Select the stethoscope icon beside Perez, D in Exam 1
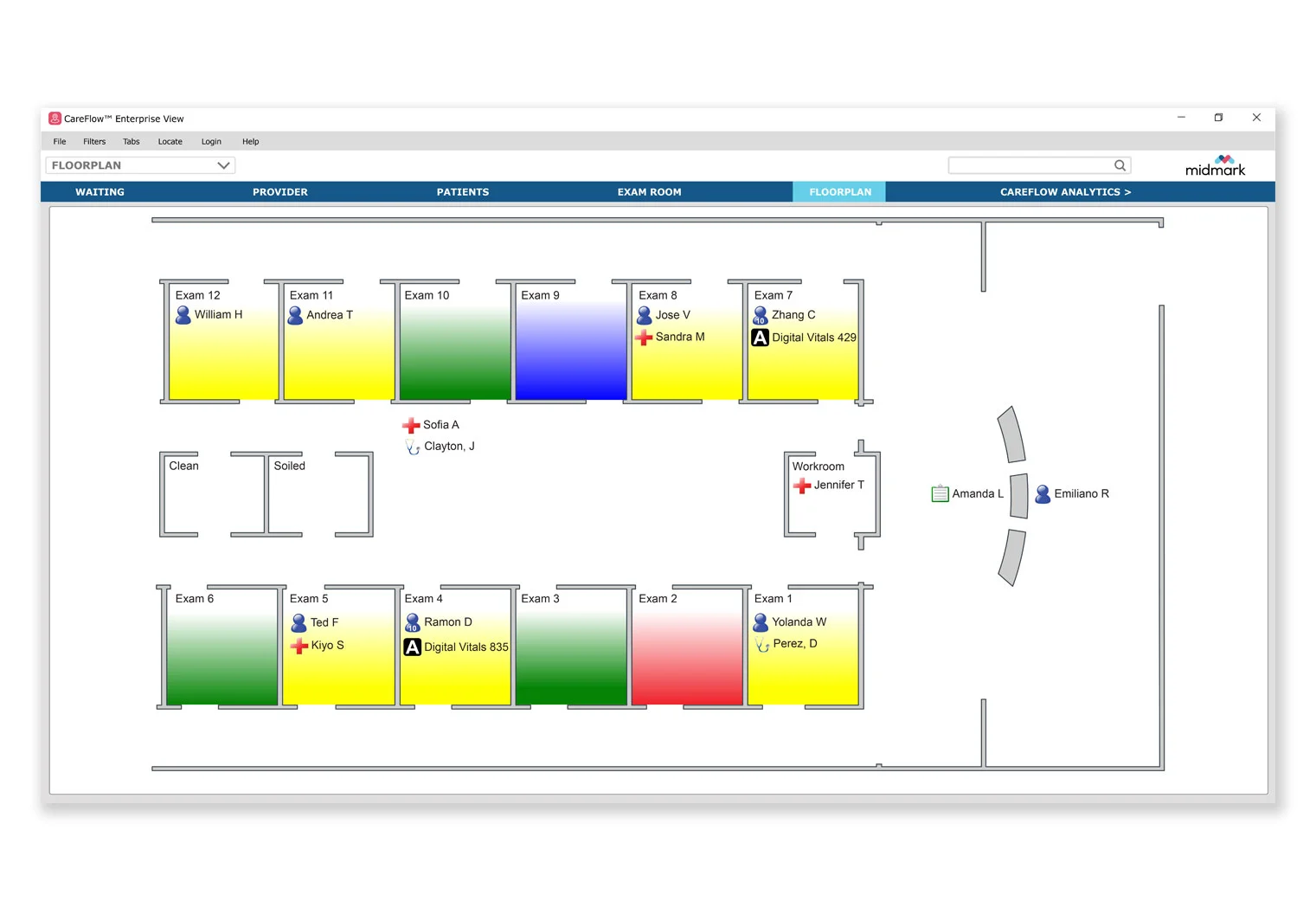The image size is (1316, 914). coord(761,644)
